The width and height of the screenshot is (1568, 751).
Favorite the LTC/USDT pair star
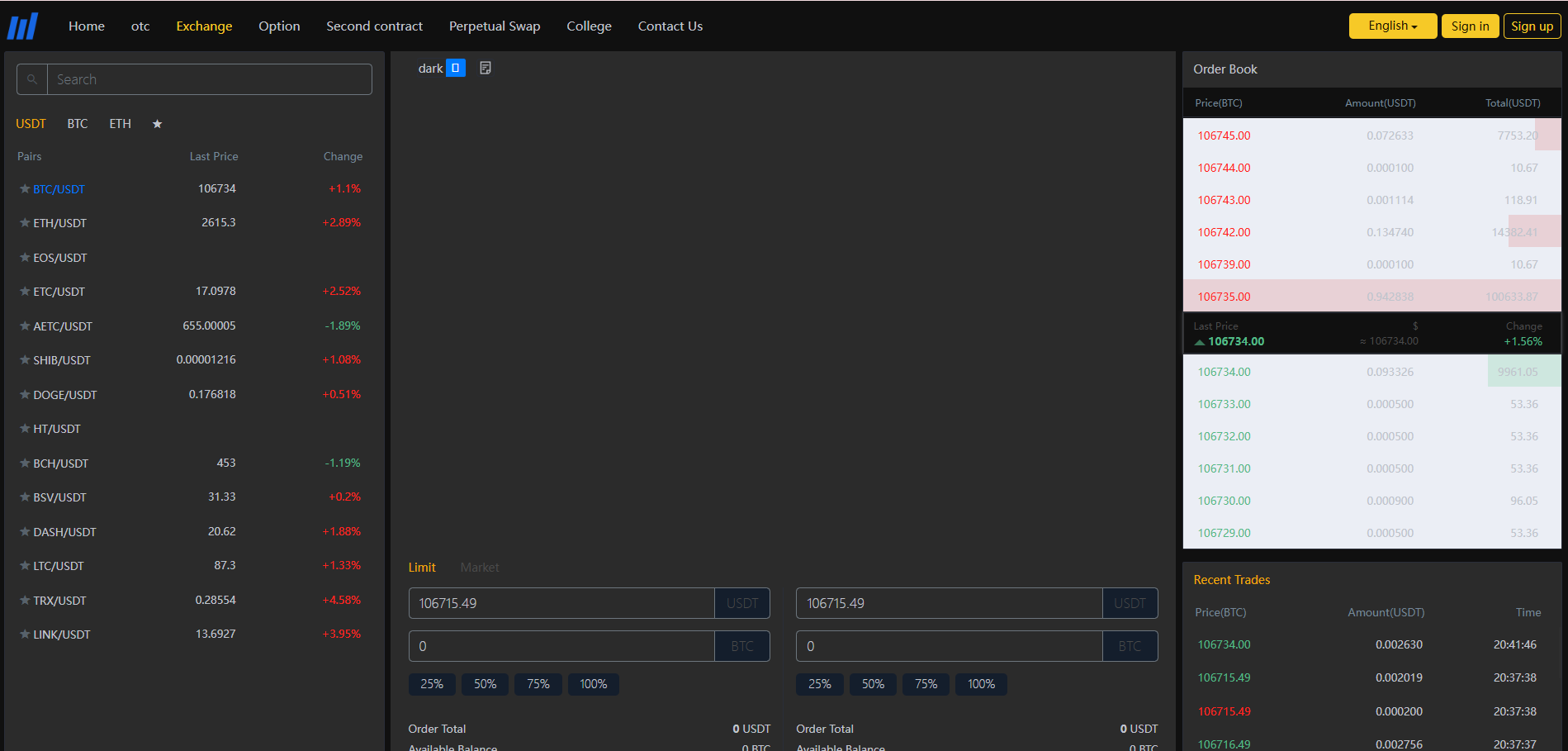tap(25, 566)
